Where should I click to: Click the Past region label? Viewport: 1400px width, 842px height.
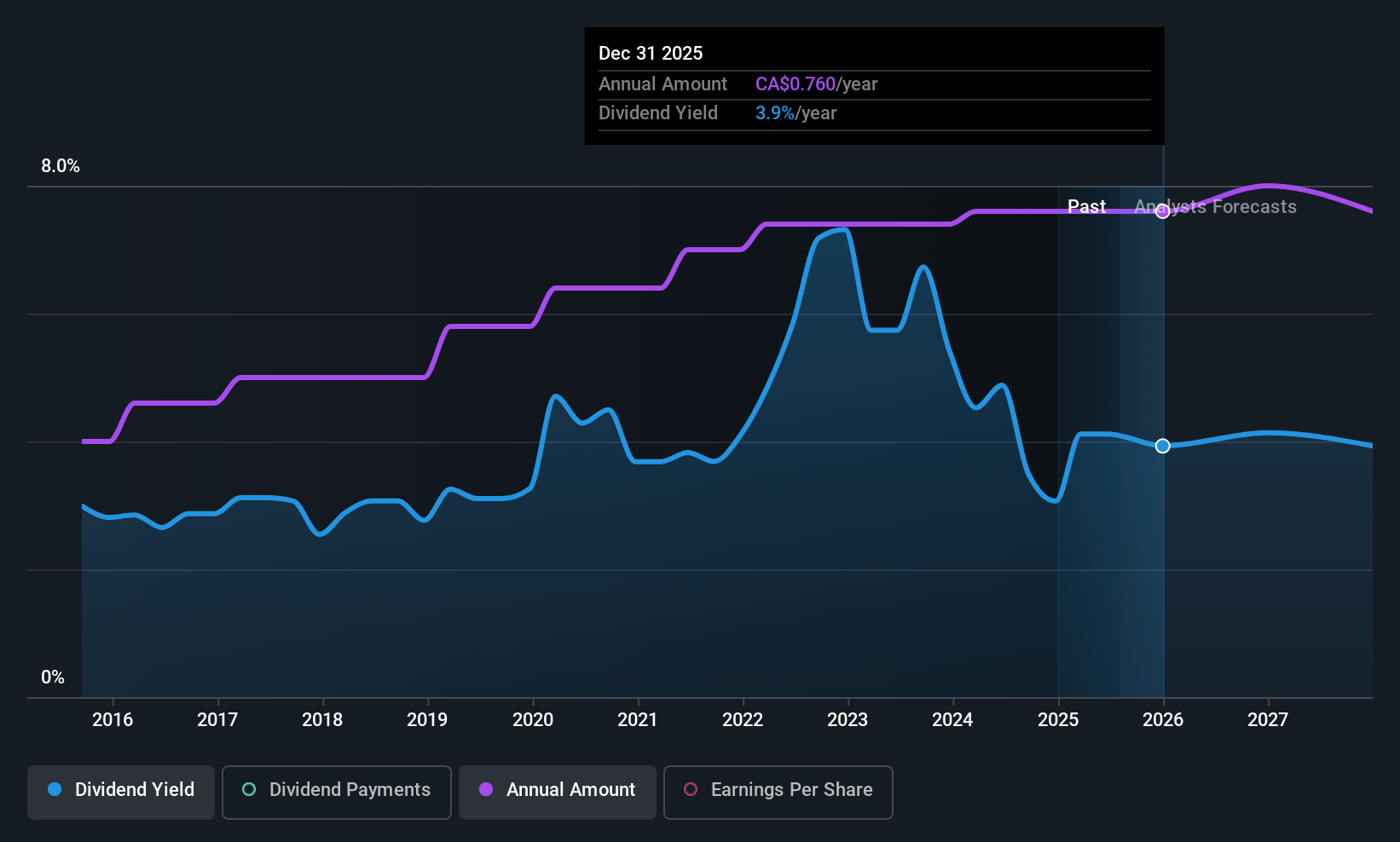click(1086, 206)
